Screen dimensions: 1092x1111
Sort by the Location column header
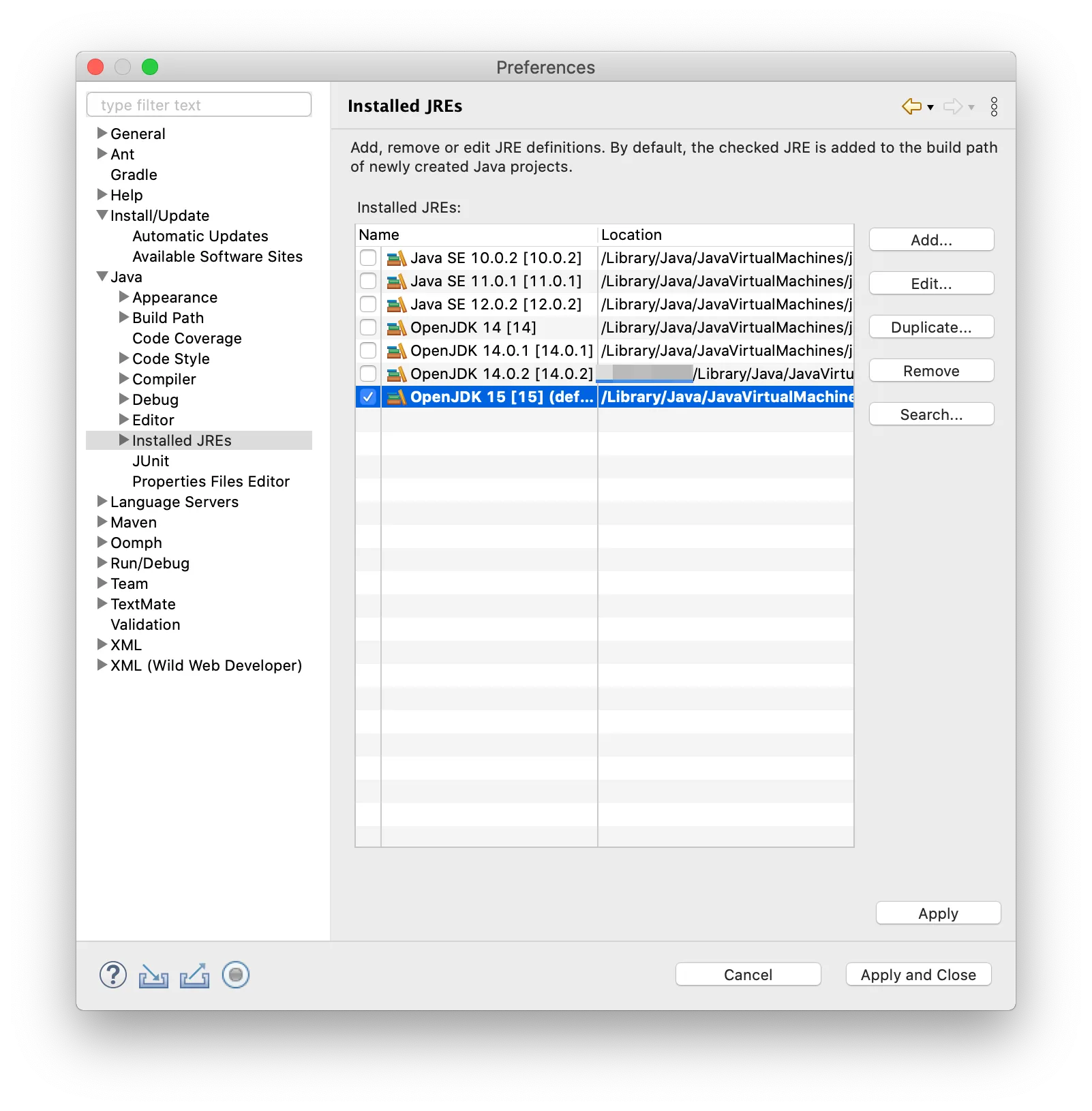[x=726, y=235]
